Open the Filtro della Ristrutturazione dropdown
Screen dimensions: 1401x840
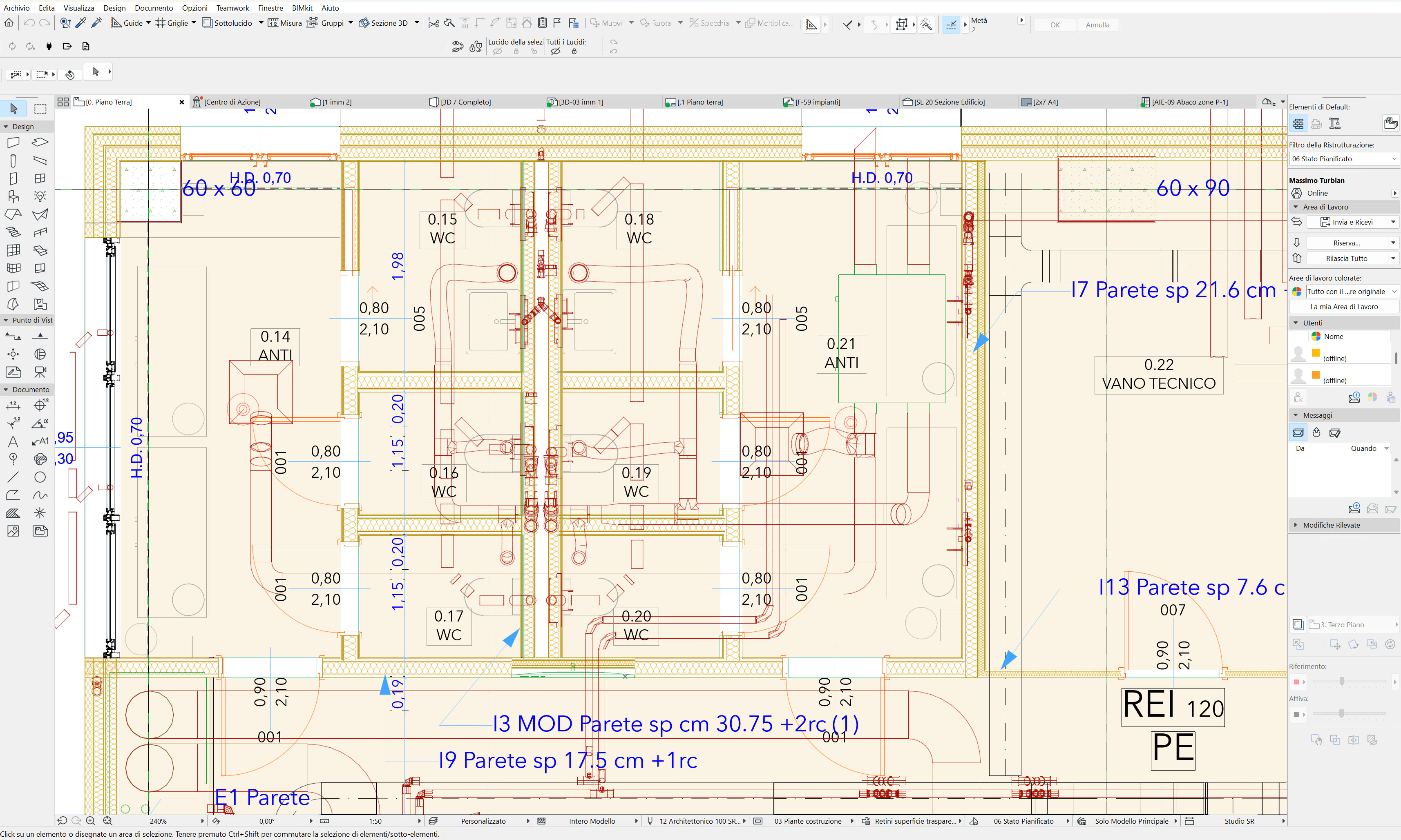point(1343,159)
